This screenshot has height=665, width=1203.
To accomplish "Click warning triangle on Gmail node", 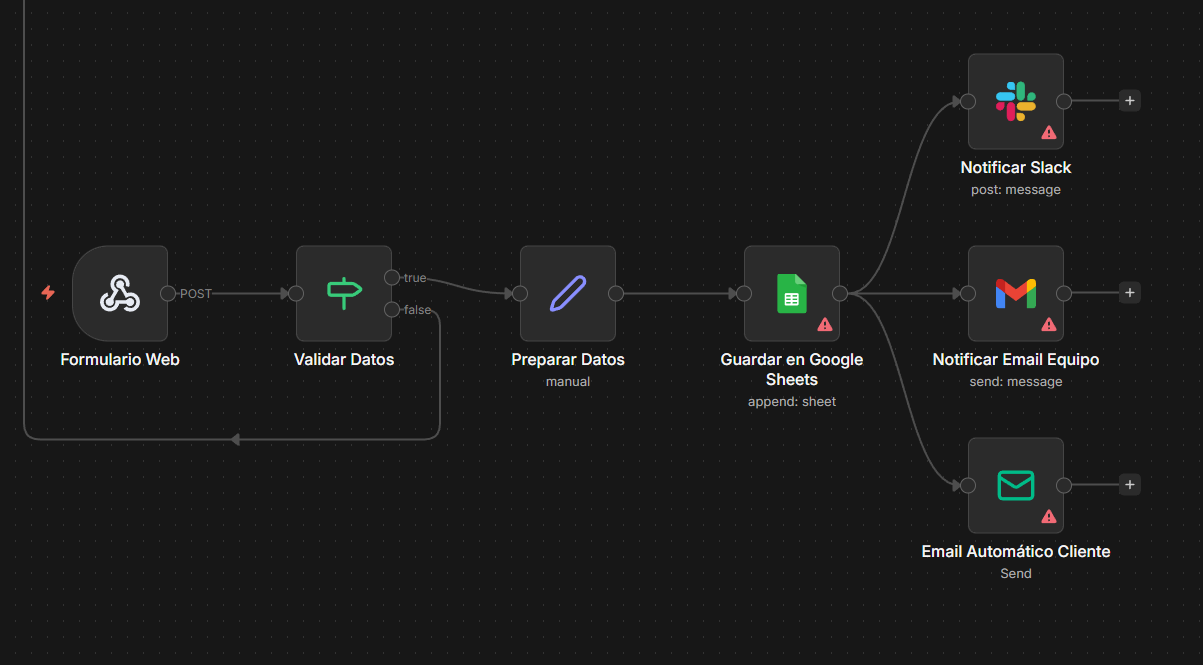I will 1049,324.
